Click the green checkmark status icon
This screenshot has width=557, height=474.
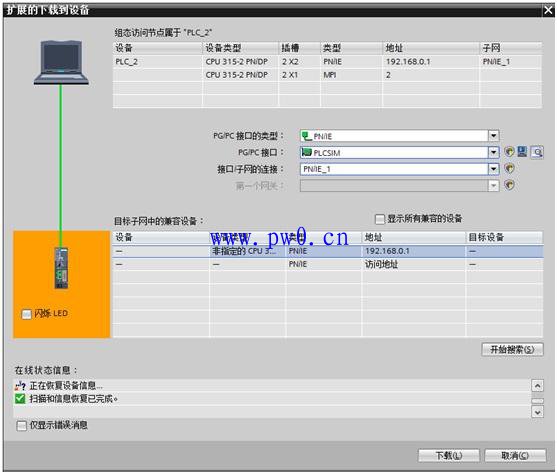[20, 398]
